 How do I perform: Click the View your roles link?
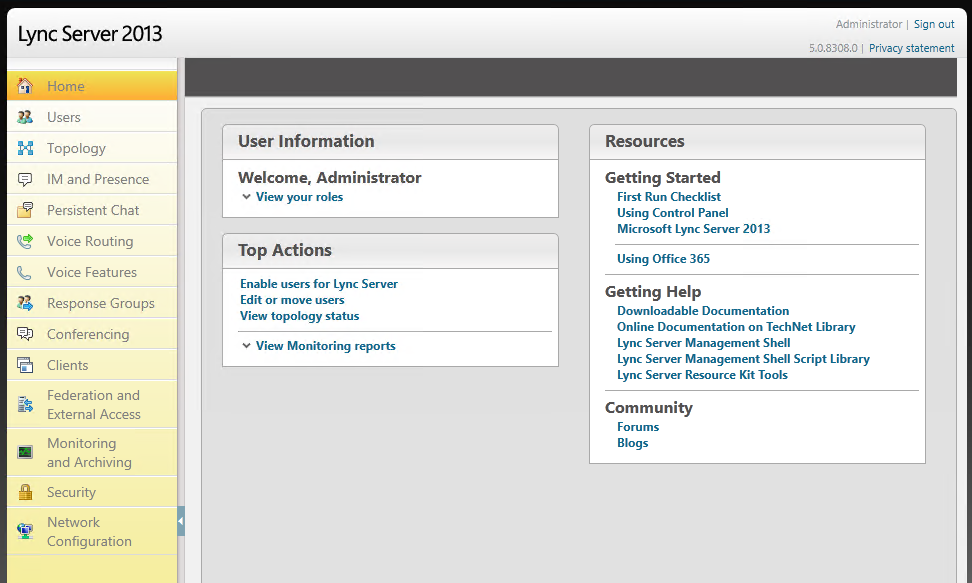(299, 197)
